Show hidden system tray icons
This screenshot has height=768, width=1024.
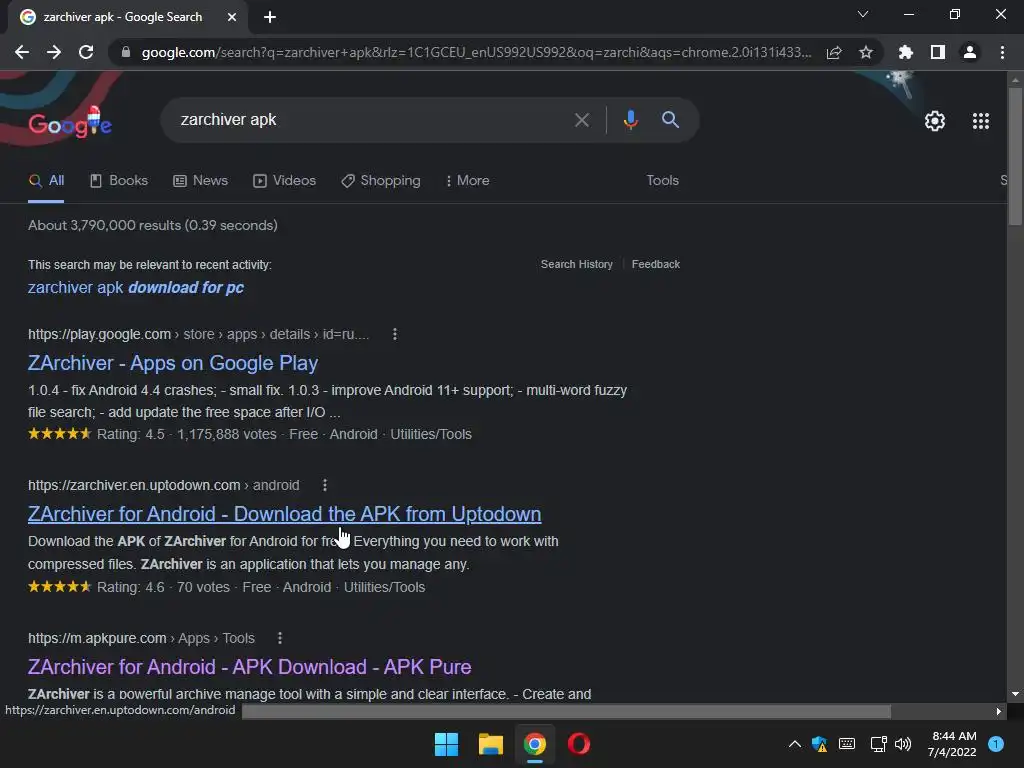(795, 744)
